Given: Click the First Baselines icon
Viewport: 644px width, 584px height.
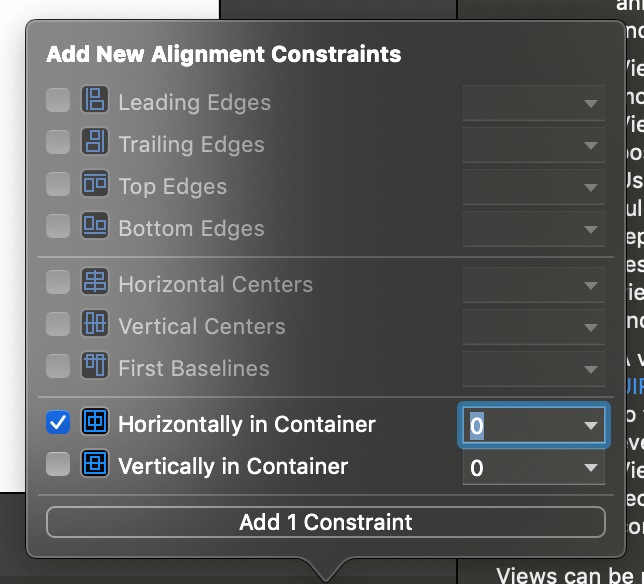Looking at the screenshot, I should [x=95, y=367].
